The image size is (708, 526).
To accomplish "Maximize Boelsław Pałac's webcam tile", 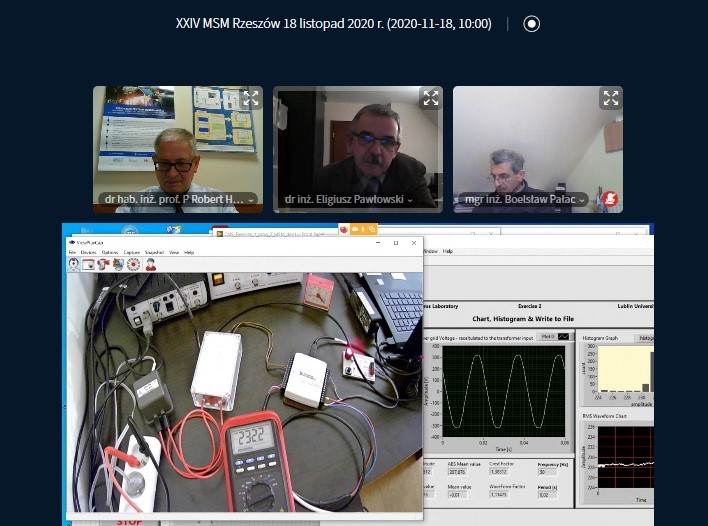I will pyautogui.click(x=610, y=98).
